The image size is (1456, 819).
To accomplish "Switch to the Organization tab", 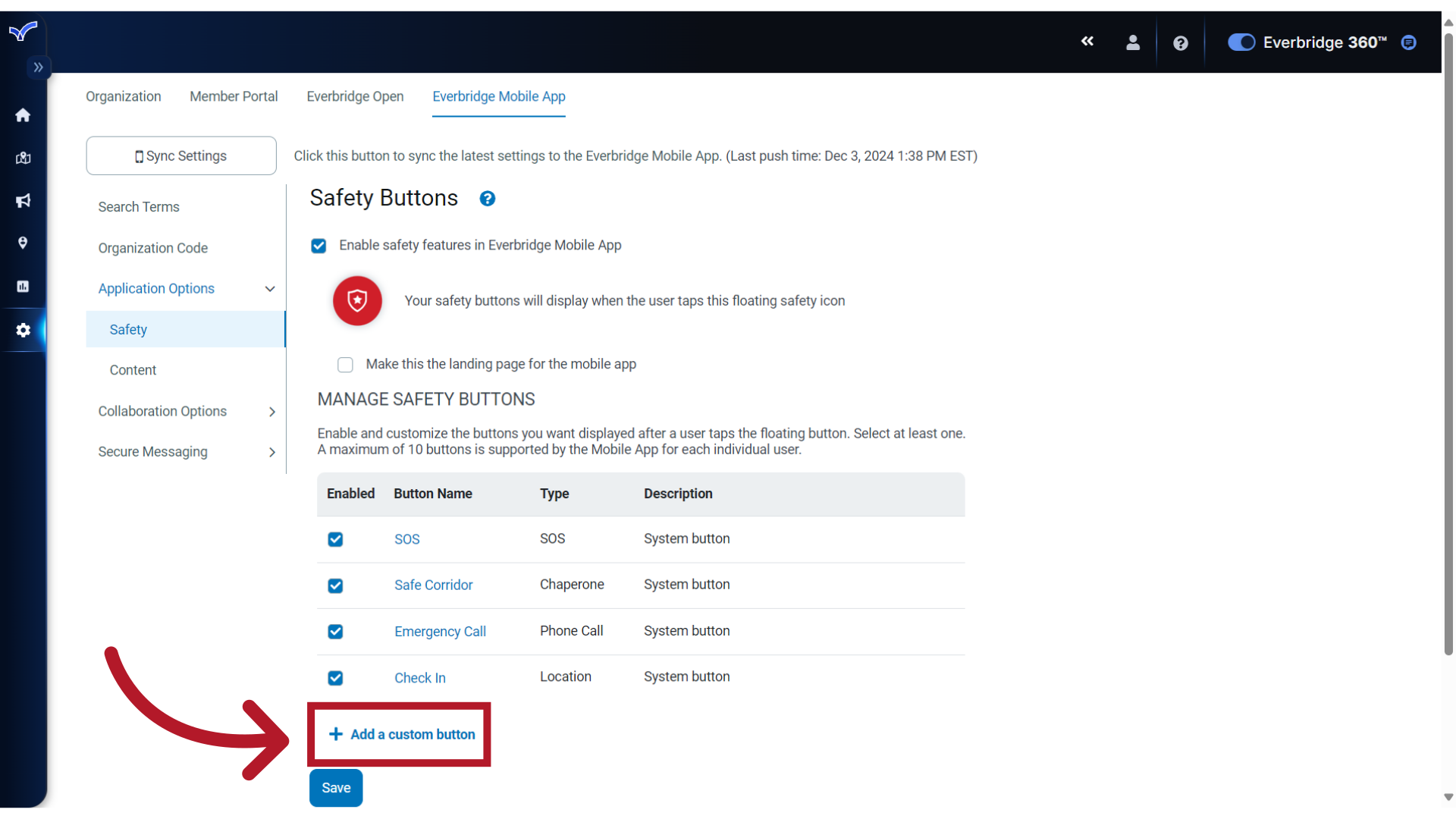I will [x=124, y=96].
